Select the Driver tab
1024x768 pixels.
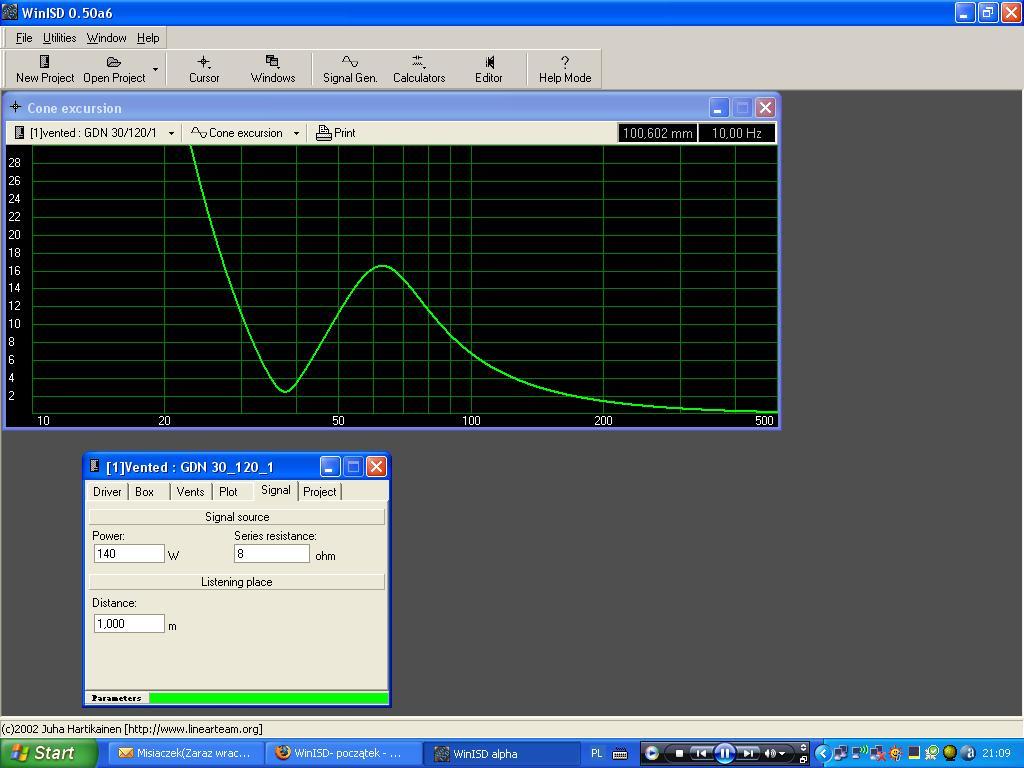pos(107,492)
